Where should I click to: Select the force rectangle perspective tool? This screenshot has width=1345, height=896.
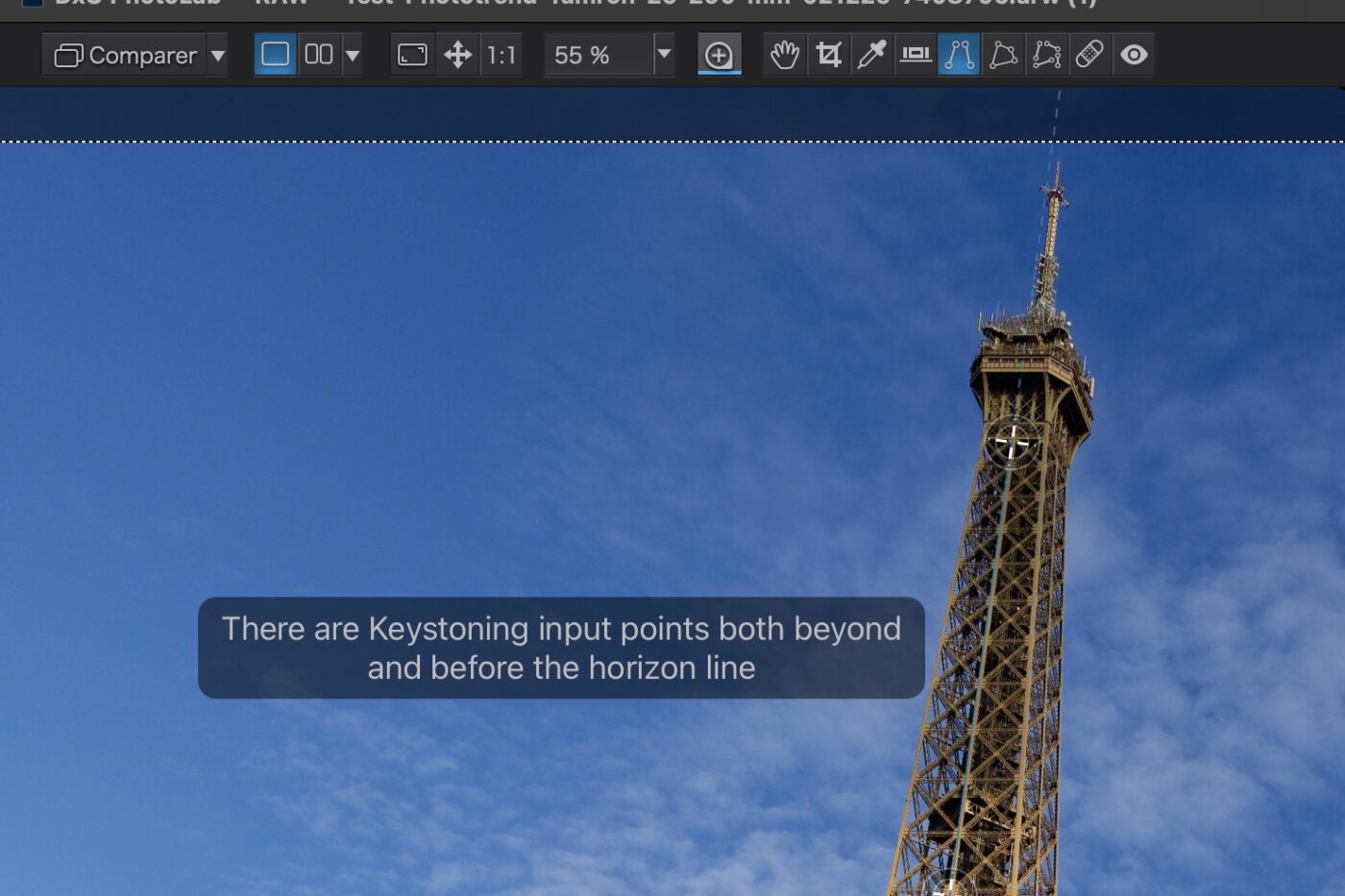click(x=1003, y=55)
